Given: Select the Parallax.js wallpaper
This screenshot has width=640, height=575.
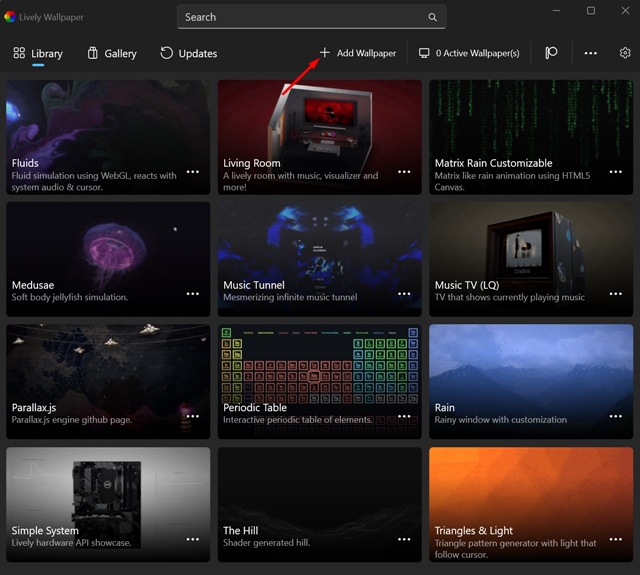Looking at the screenshot, I should 108,382.
